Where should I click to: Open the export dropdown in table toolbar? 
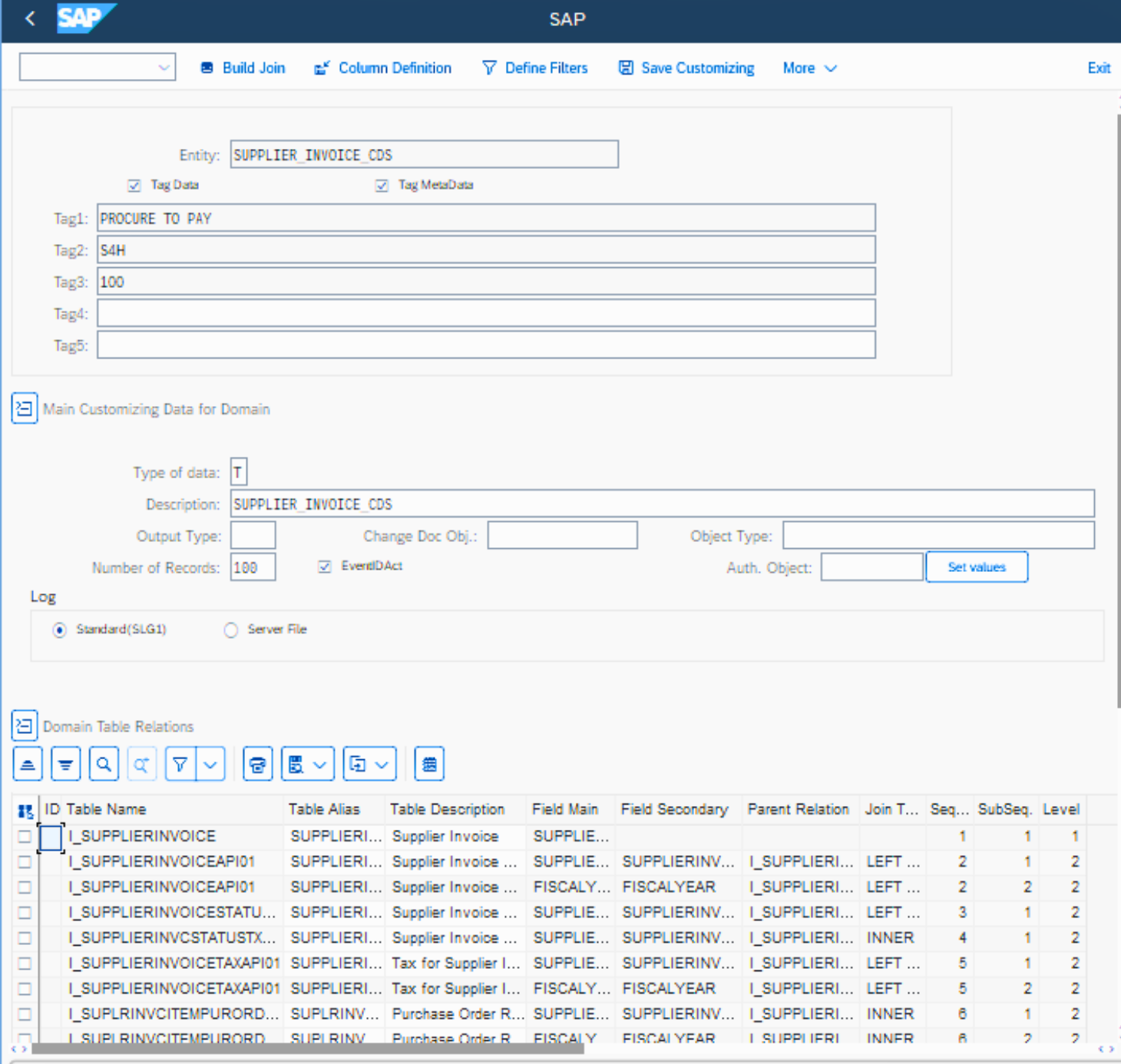[x=370, y=765]
